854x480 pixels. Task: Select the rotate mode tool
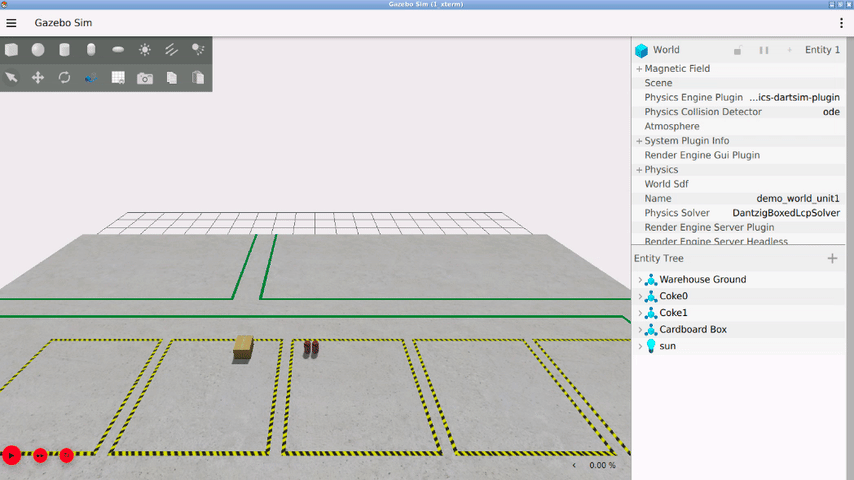64,78
